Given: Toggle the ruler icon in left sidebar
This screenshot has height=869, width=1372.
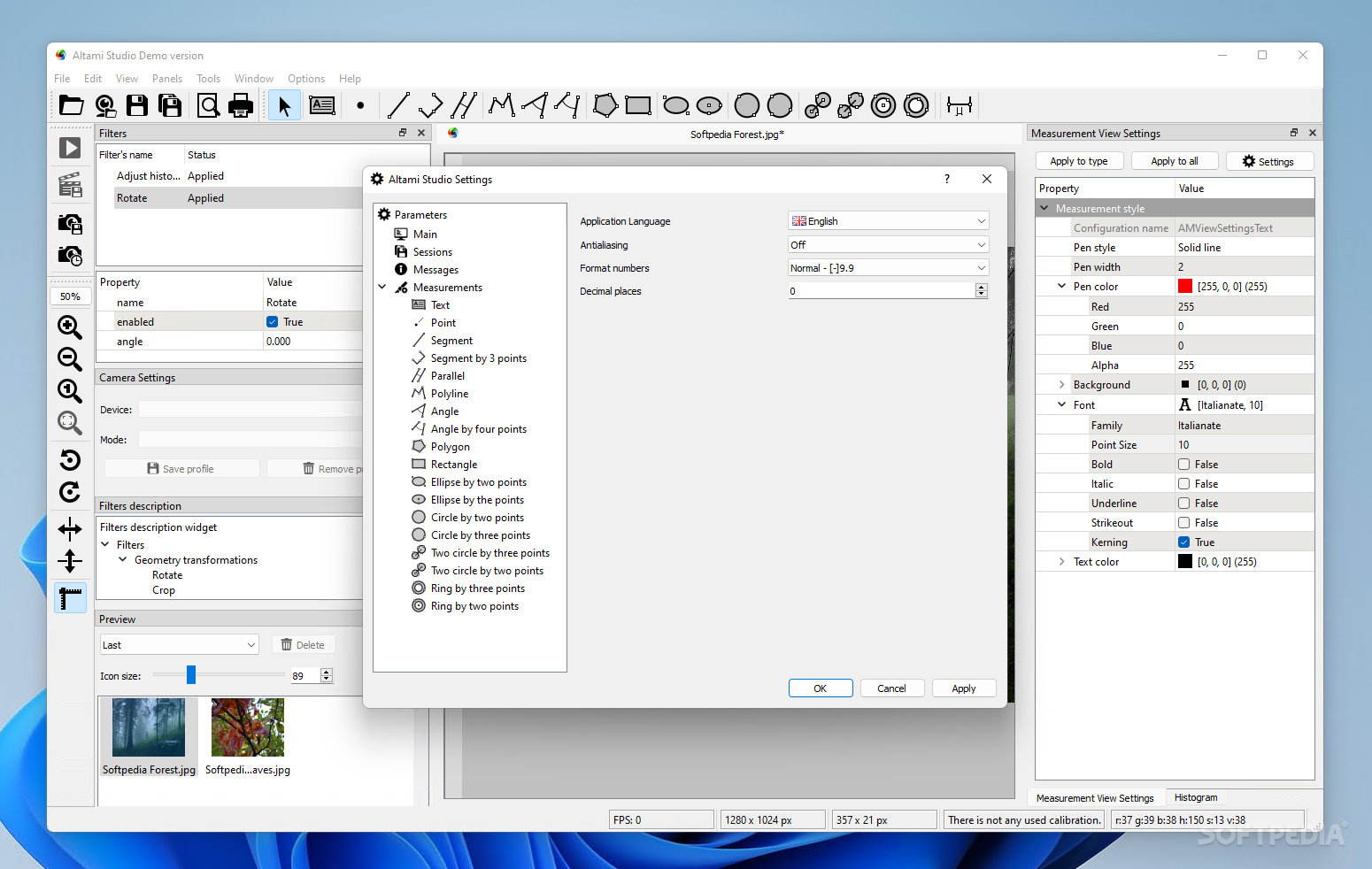Looking at the screenshot, I should click(x=70, y=598).
